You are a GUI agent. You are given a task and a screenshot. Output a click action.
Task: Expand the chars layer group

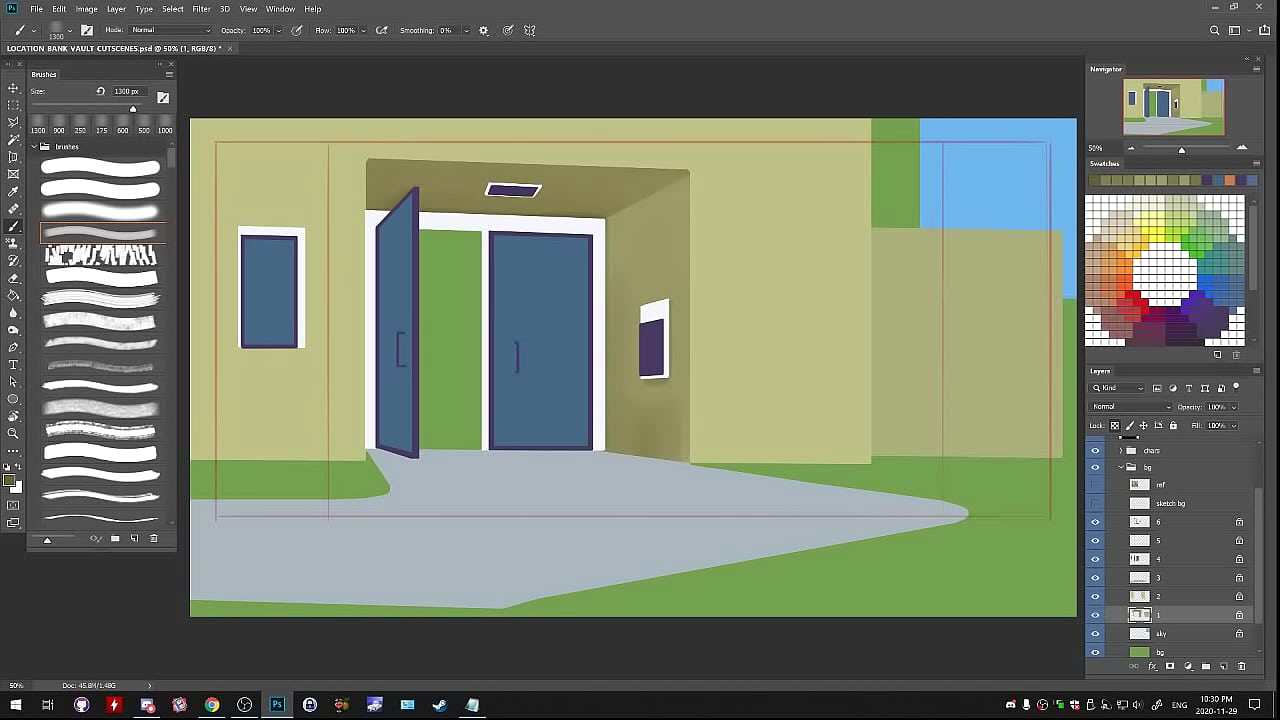point(1120,451)
